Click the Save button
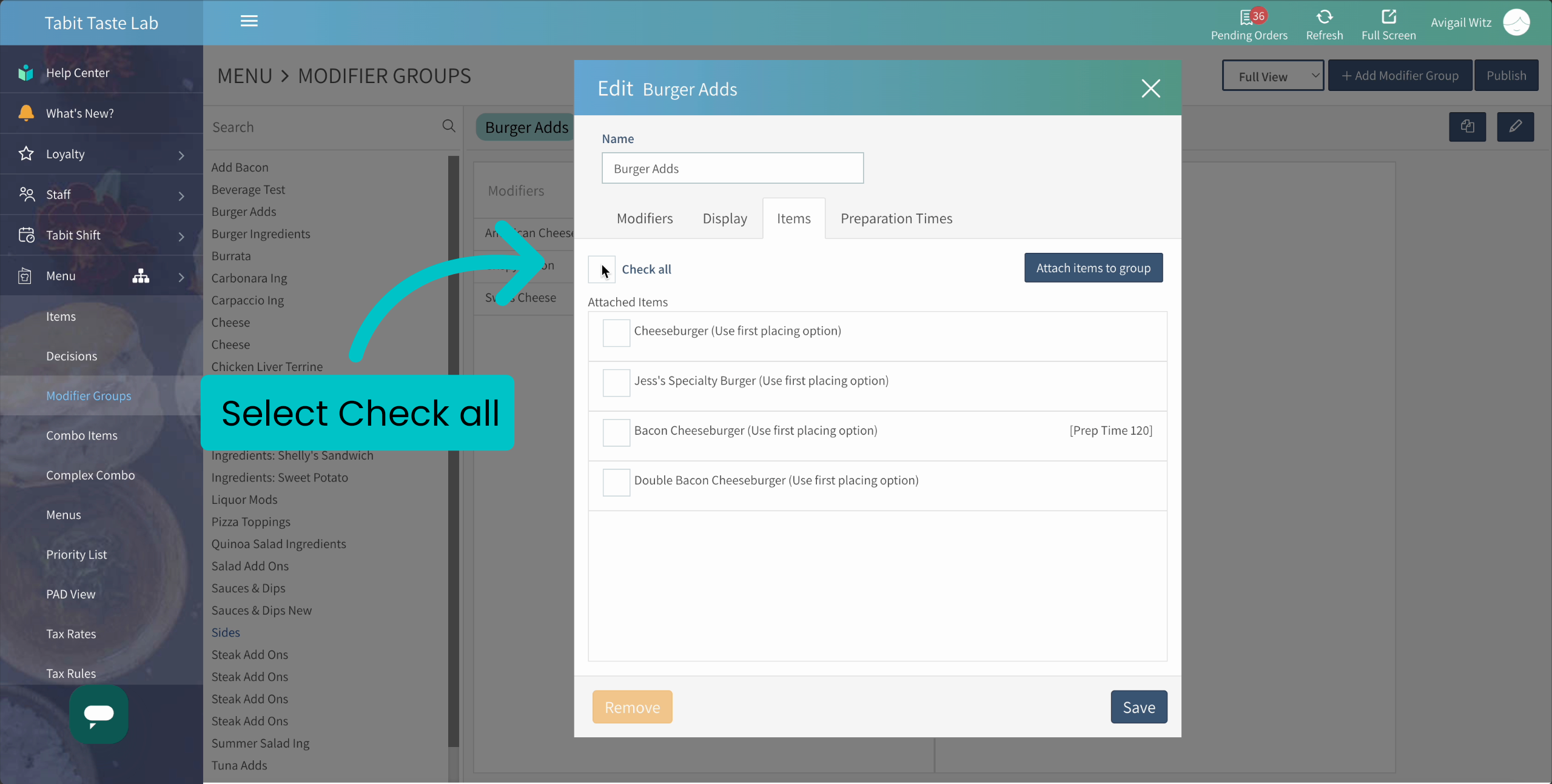The height and width of the screenshot is (784, 1552). [x=1138, y=707]
